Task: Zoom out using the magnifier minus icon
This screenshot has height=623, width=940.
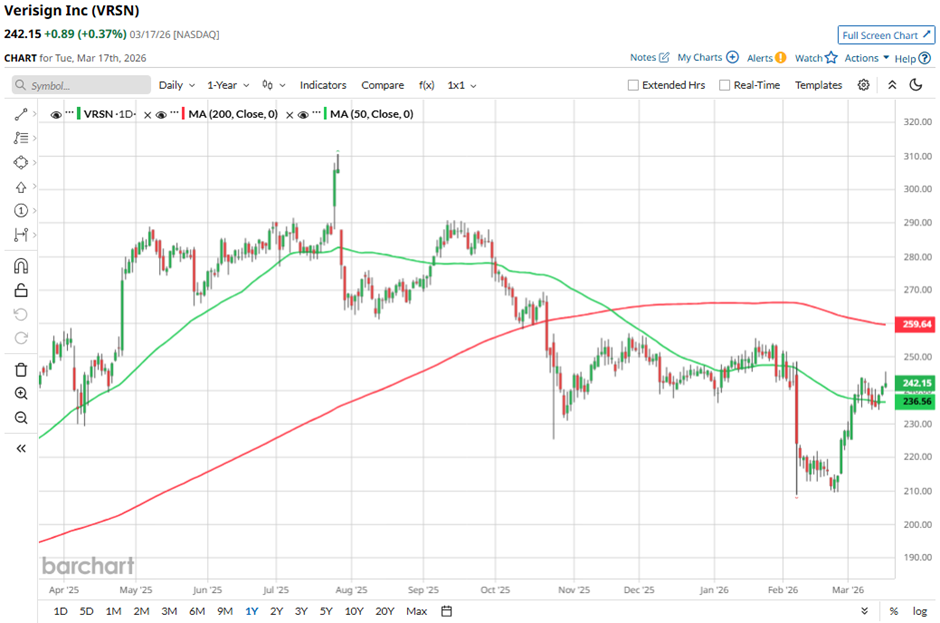Action: click(21, 417)
